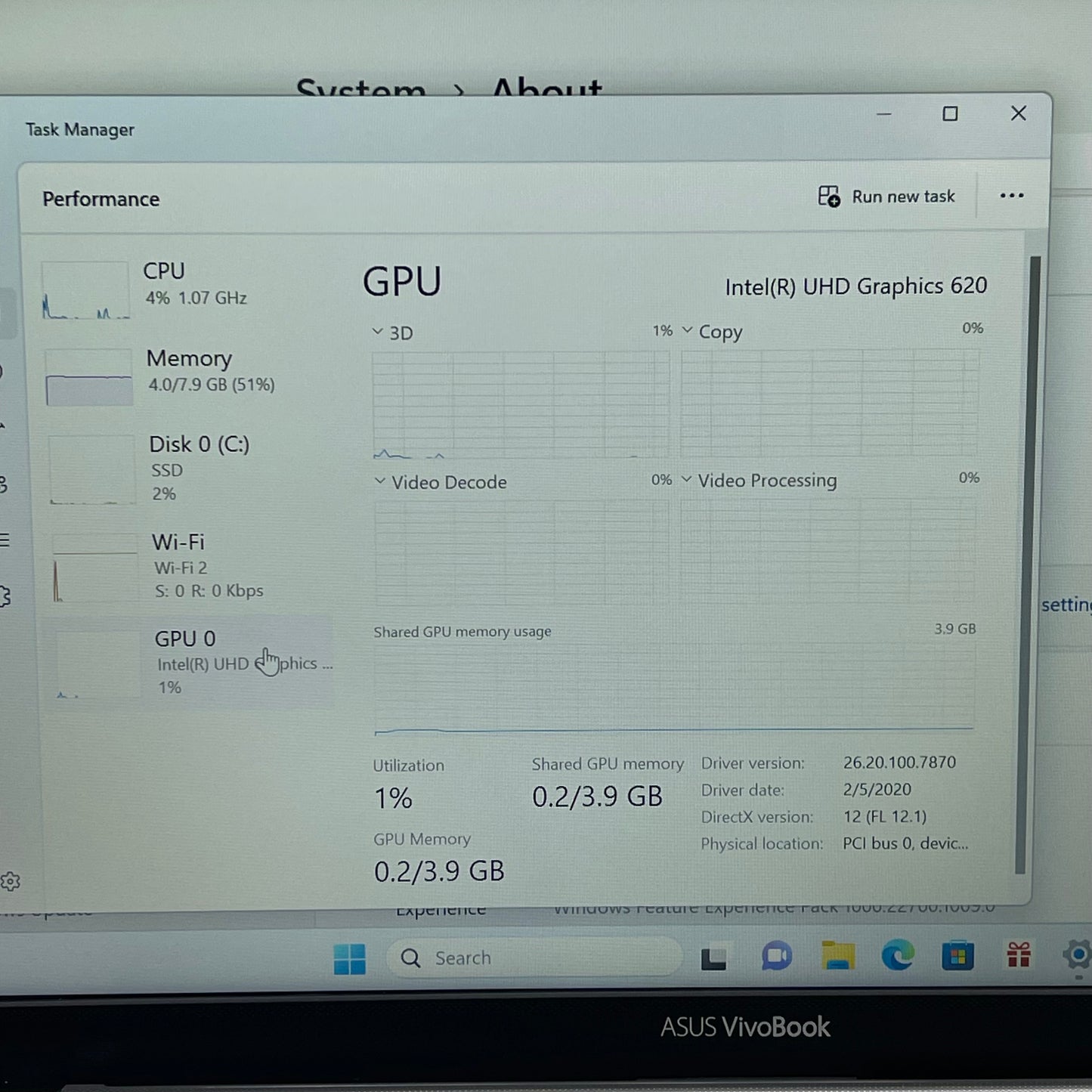Minimize the Task Manager window
This screenshot has height=1092, width=1092.
point(883,114)
